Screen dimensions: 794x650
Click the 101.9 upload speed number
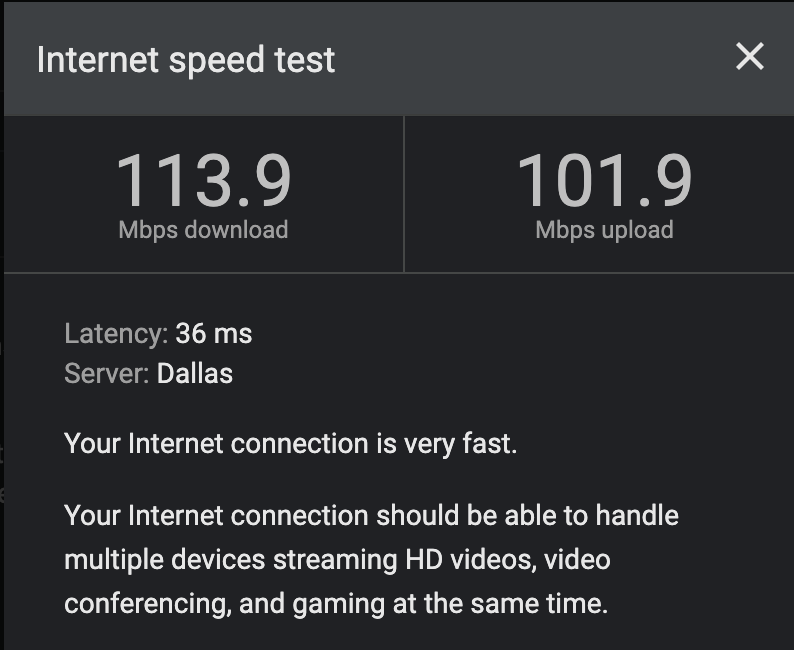[604, 181]
